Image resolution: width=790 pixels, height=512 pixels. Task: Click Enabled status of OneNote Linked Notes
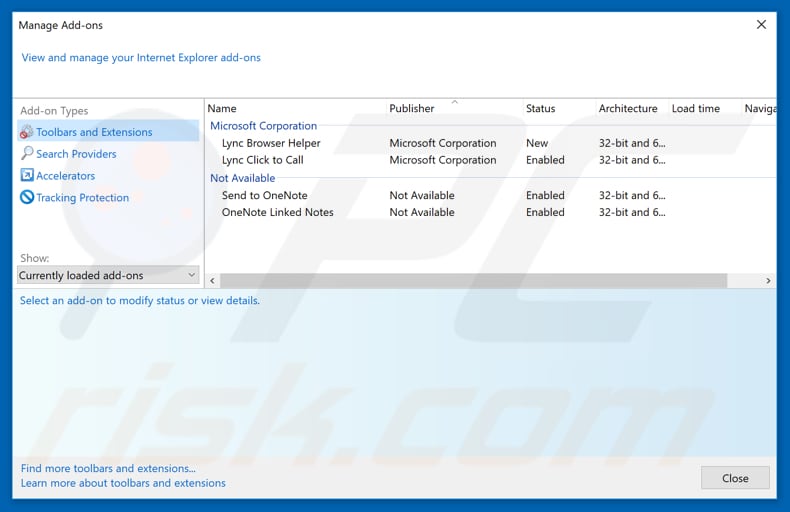pos(545,212)
